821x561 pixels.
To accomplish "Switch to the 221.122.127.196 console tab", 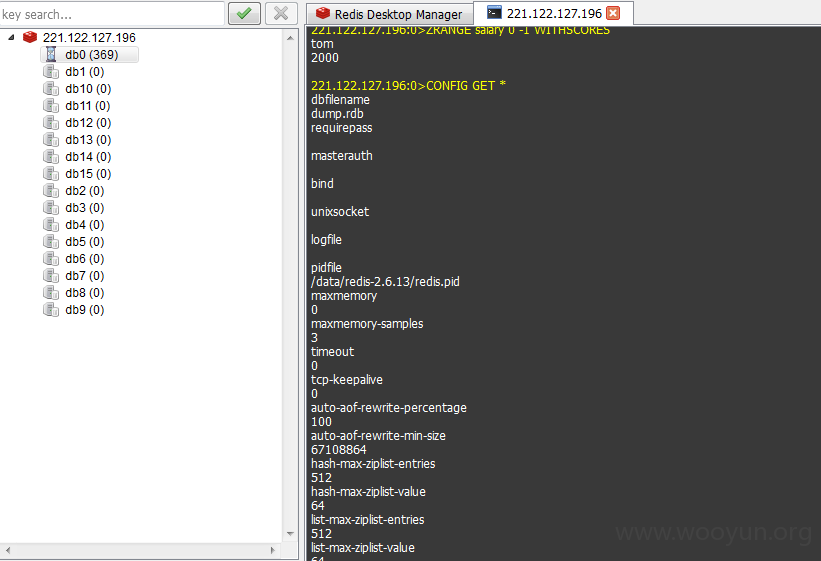I will pos(553,13).
